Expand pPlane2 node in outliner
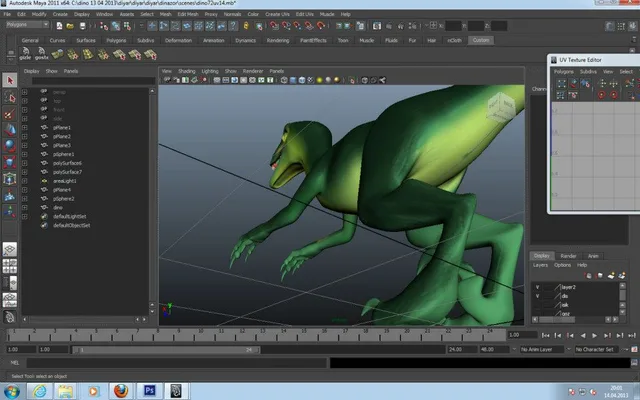Screen dimensions: 640x400 coord(24,136)
